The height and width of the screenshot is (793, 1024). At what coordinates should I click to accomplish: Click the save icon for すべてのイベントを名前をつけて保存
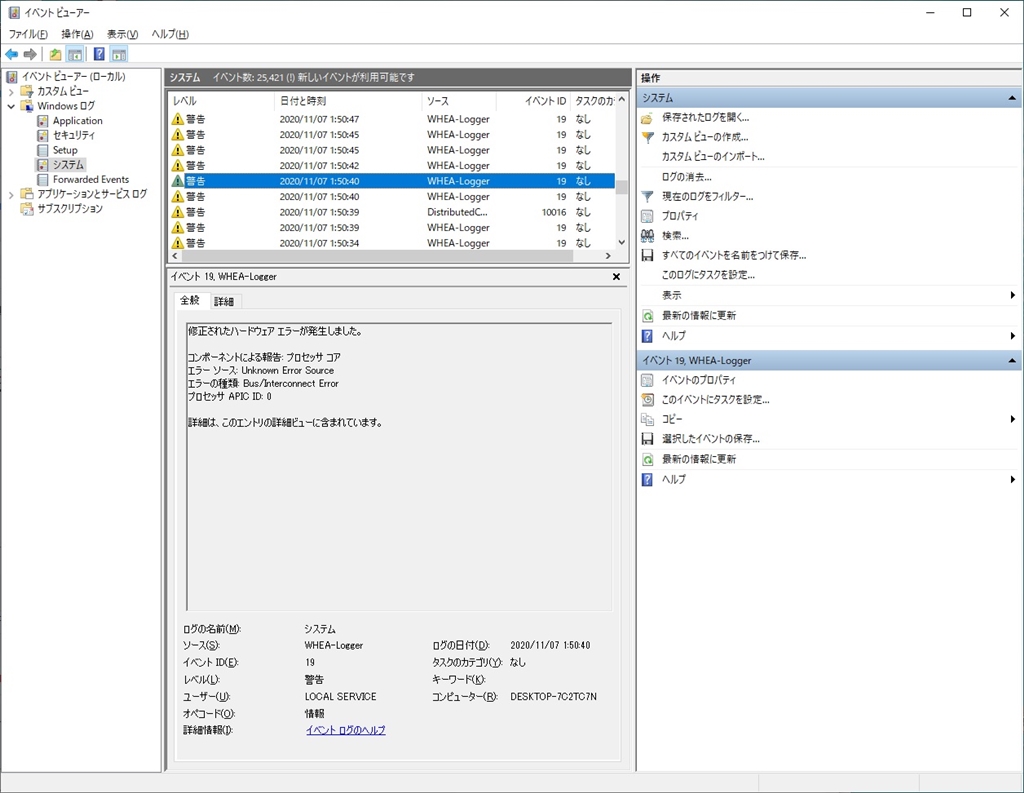(647, 256)
